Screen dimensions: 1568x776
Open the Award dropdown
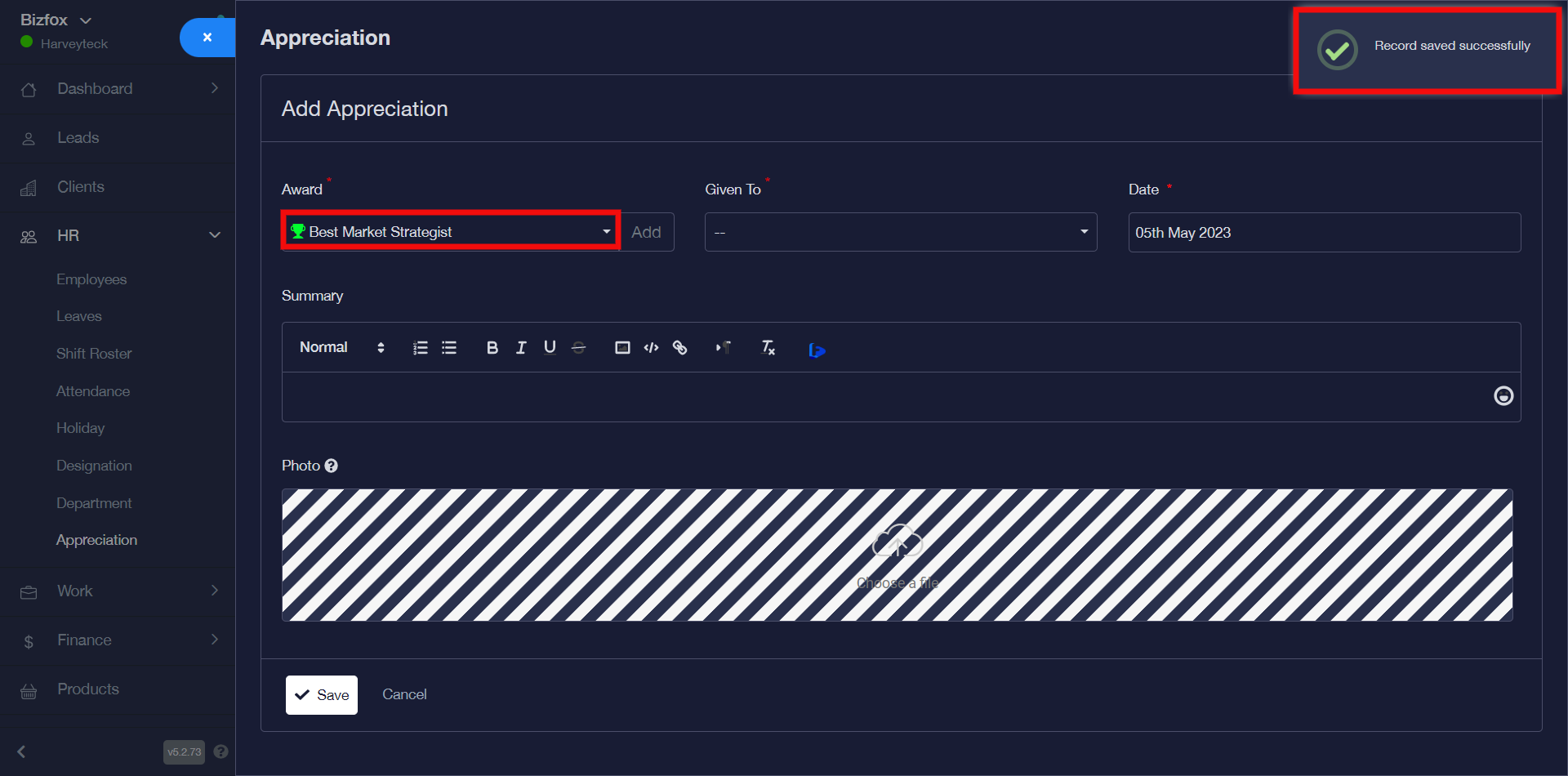click(451, 232)
